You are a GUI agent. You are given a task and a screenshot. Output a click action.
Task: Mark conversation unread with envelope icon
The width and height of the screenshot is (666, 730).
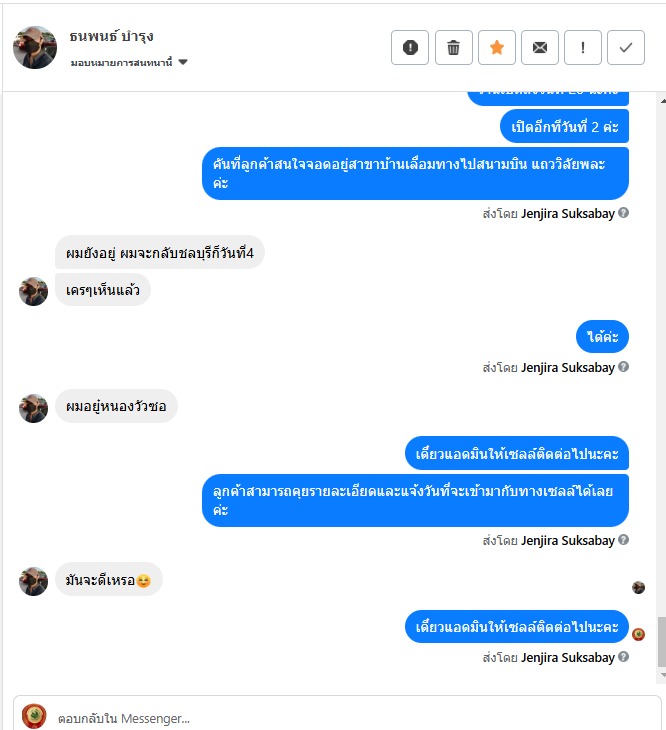coord(539,47)
